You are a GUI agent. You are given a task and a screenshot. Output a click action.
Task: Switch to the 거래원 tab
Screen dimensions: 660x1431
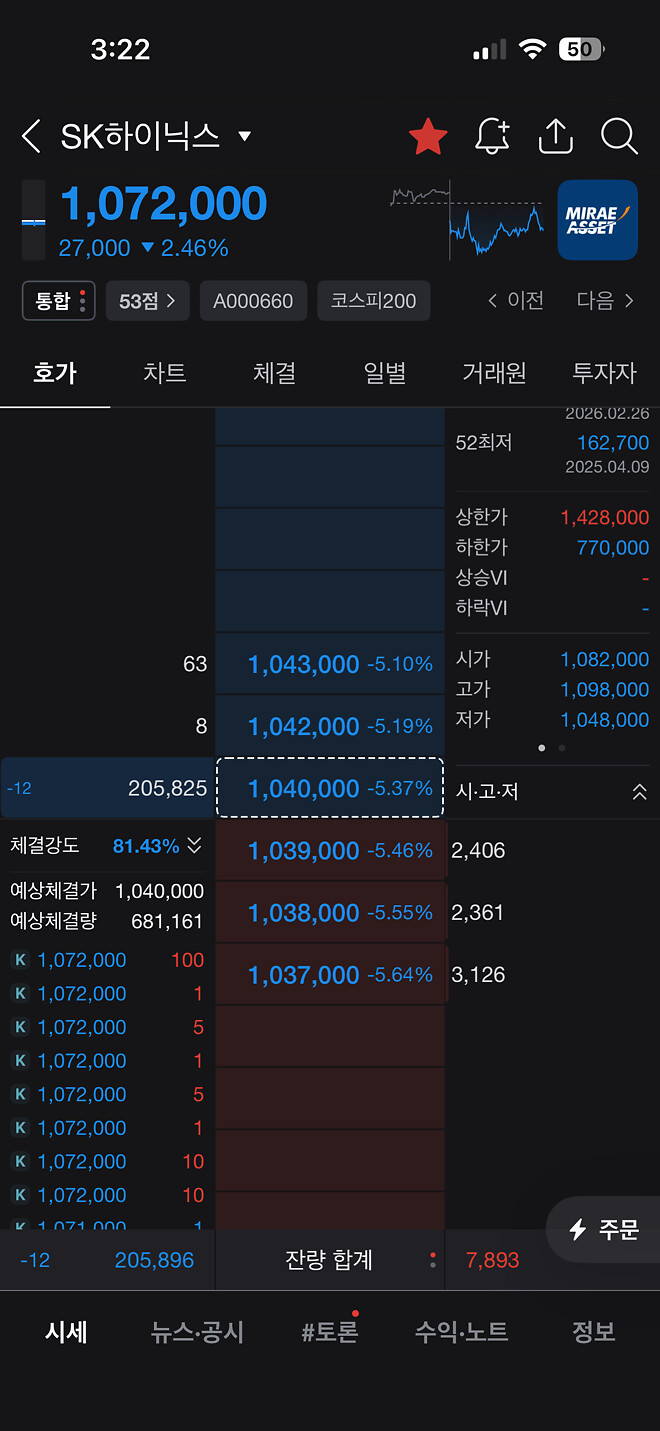(494, 373)
